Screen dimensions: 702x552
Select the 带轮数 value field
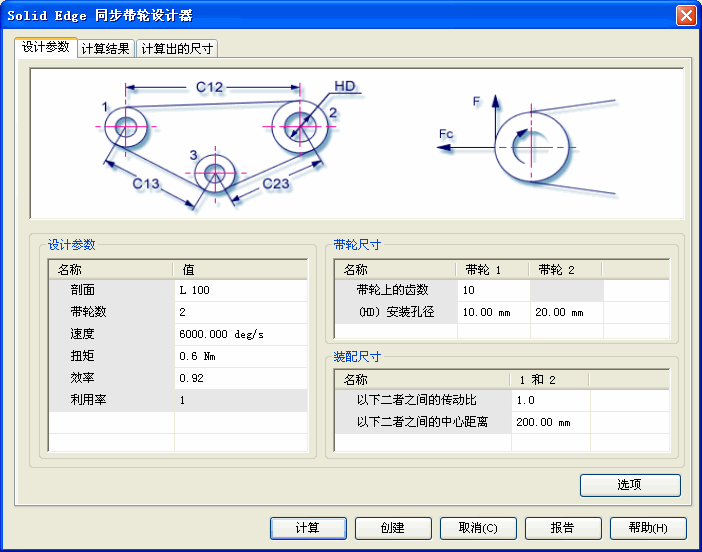240,312
